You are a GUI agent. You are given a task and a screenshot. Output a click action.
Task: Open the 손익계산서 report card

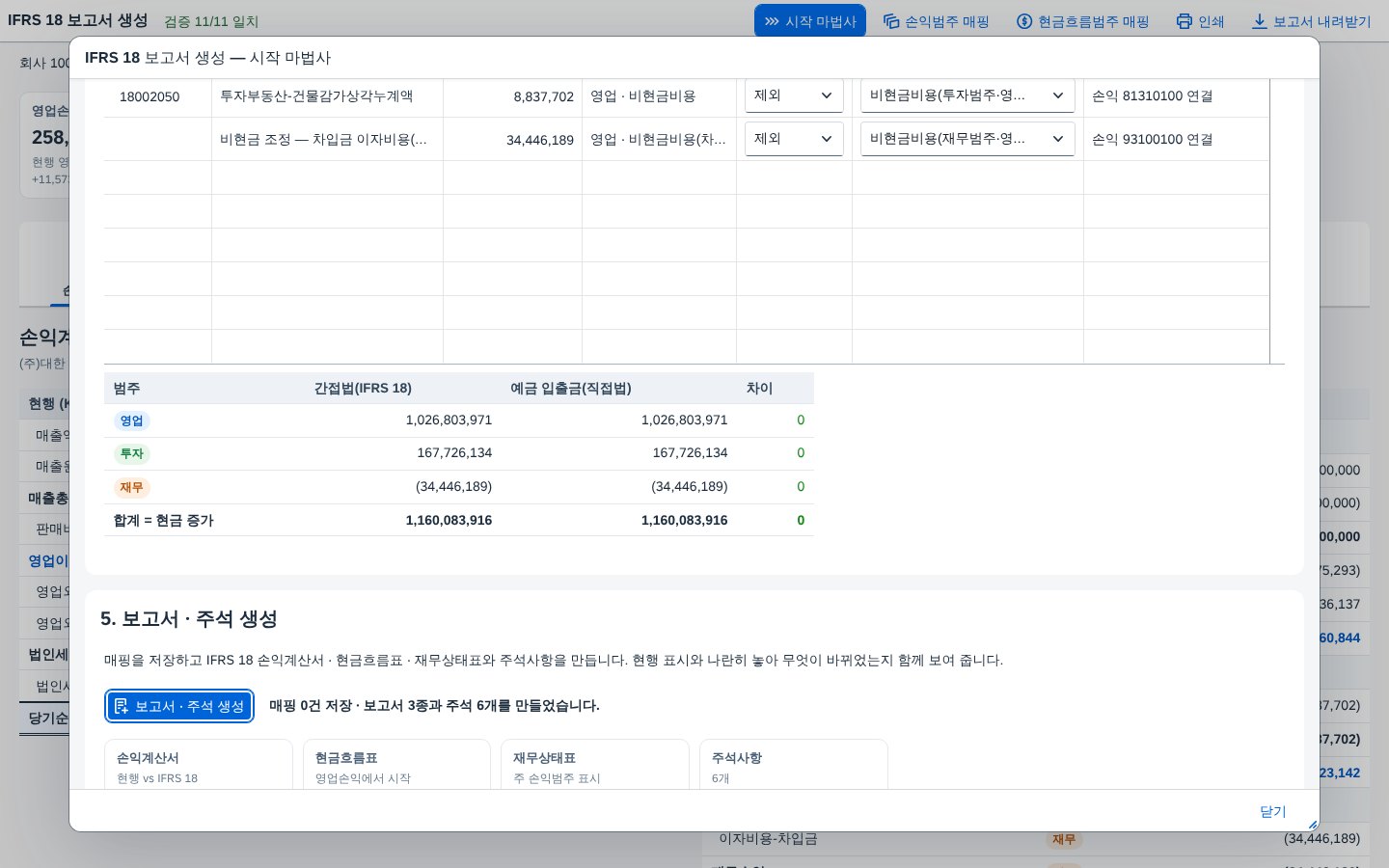pyautogui.click(x=198, y=766)
